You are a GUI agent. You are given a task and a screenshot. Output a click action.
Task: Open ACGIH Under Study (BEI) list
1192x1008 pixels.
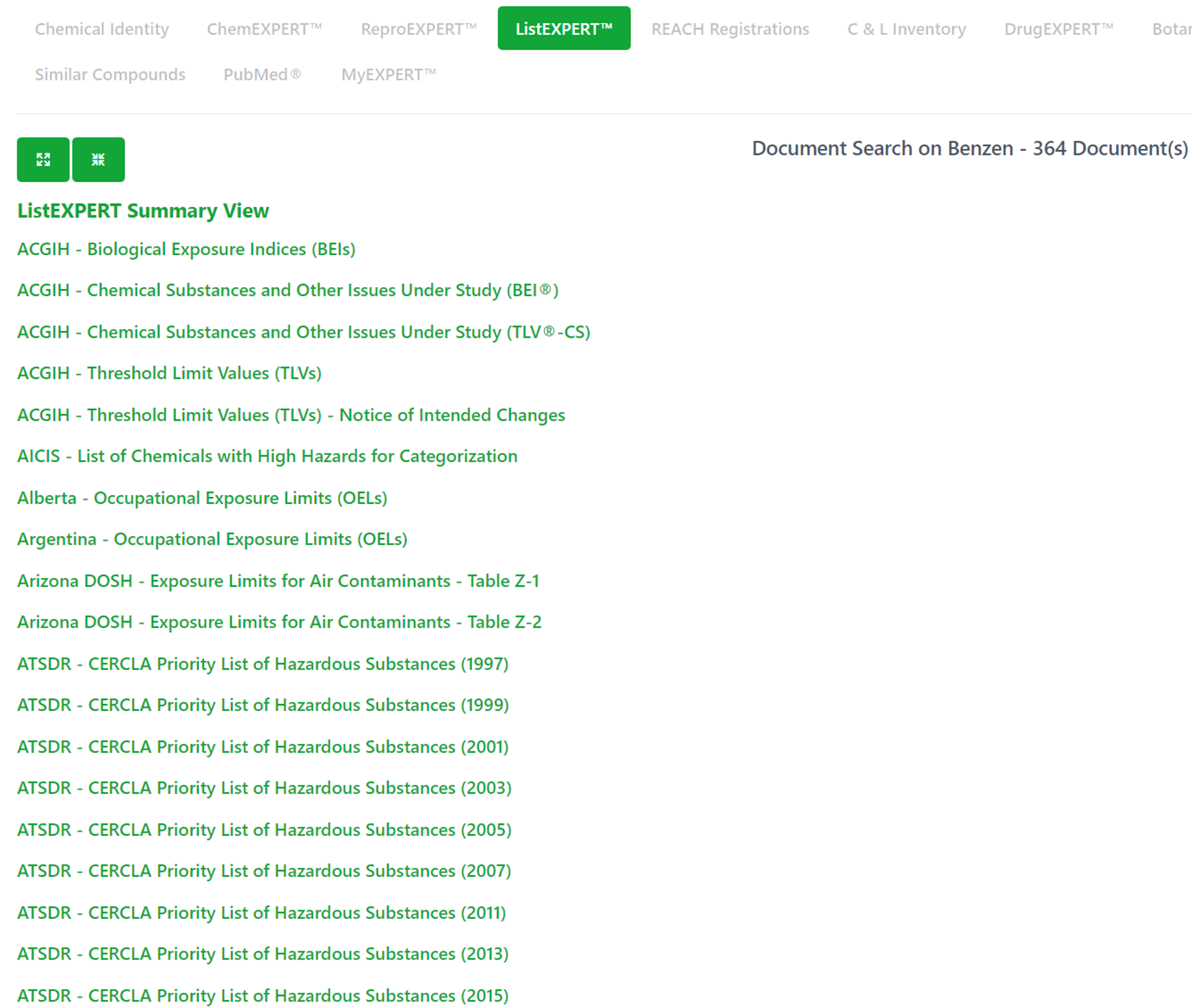[x=288, y=290]
